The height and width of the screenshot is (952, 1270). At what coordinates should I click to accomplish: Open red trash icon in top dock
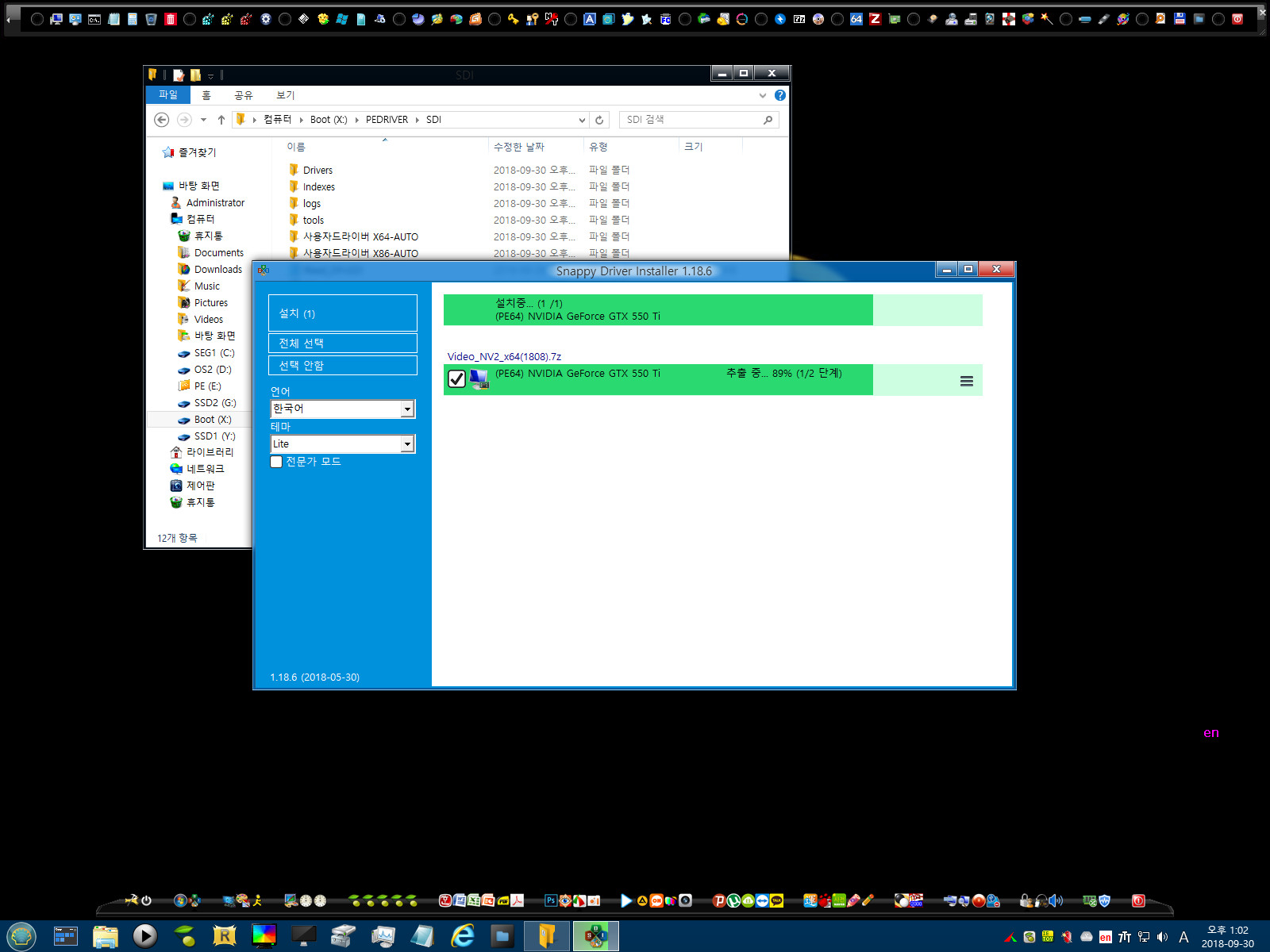click(x=171, y=19)
